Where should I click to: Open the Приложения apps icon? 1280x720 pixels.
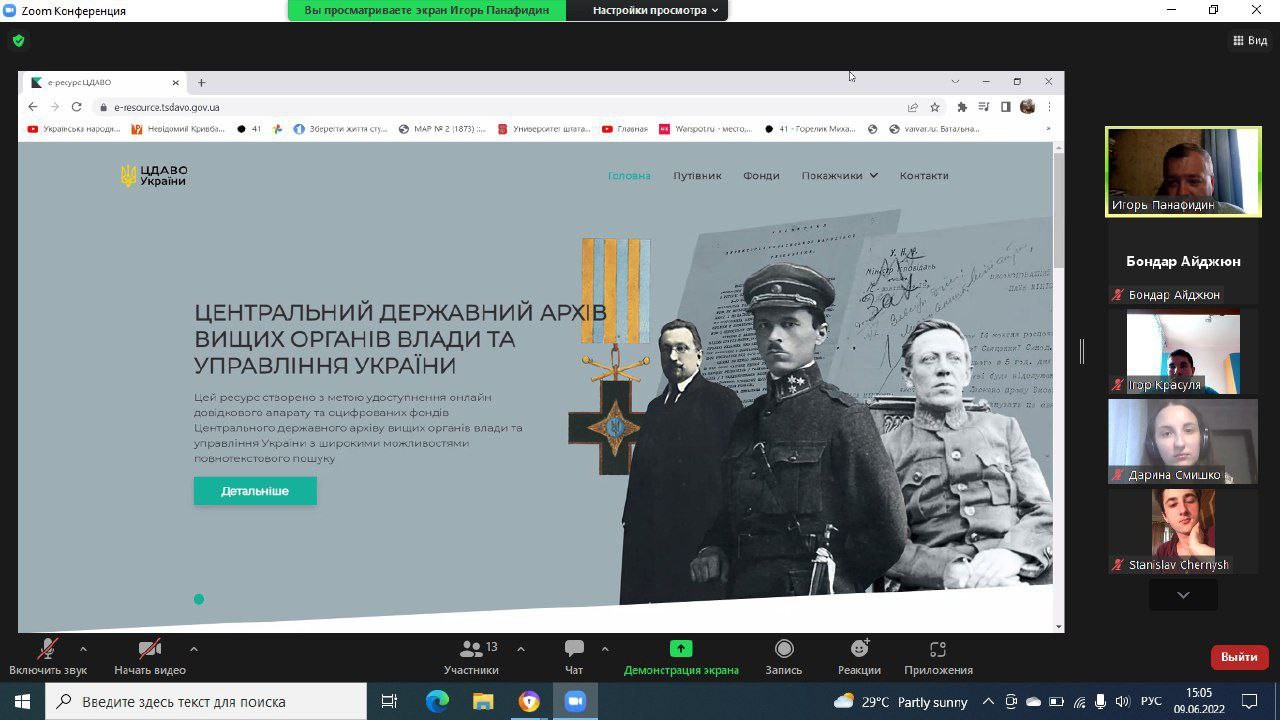point(937,649)
